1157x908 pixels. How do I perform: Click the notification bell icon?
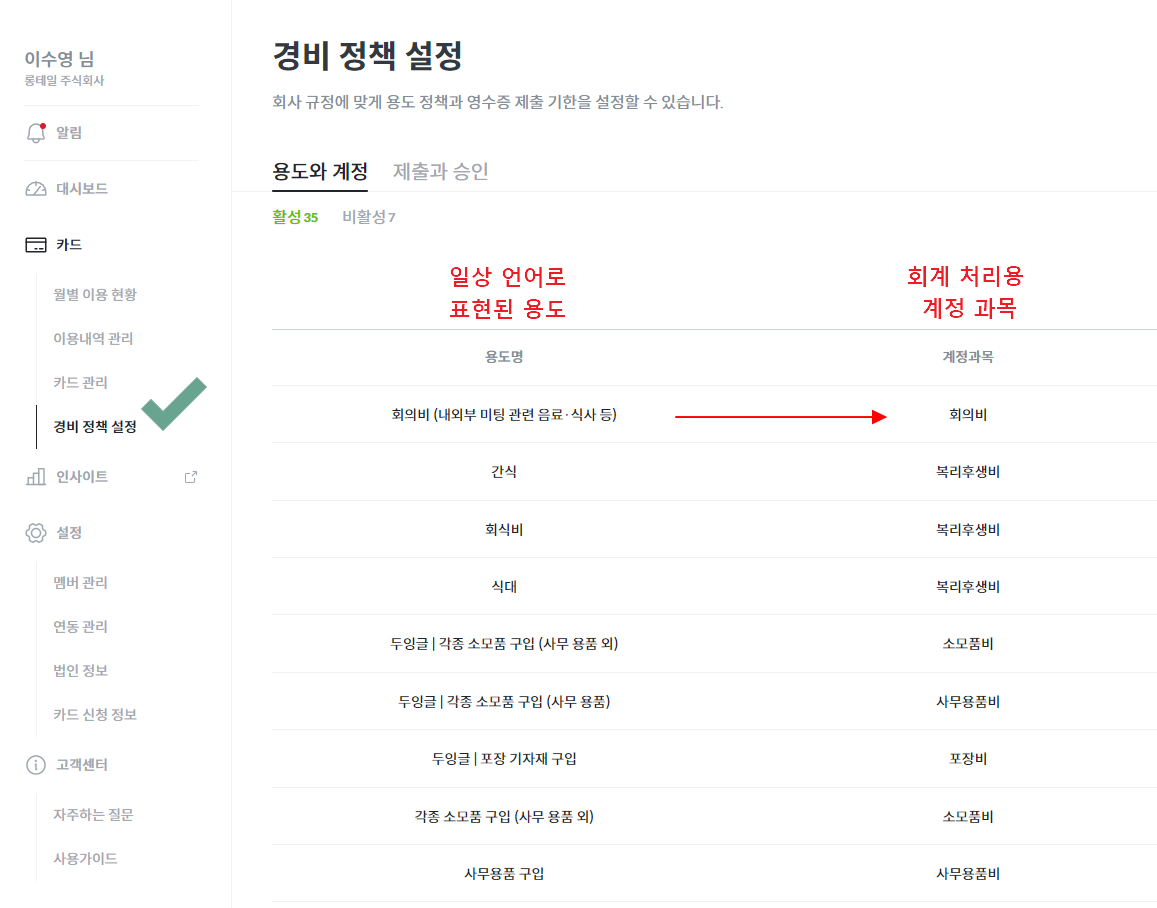pyautogui.click(x=35, y=133)
